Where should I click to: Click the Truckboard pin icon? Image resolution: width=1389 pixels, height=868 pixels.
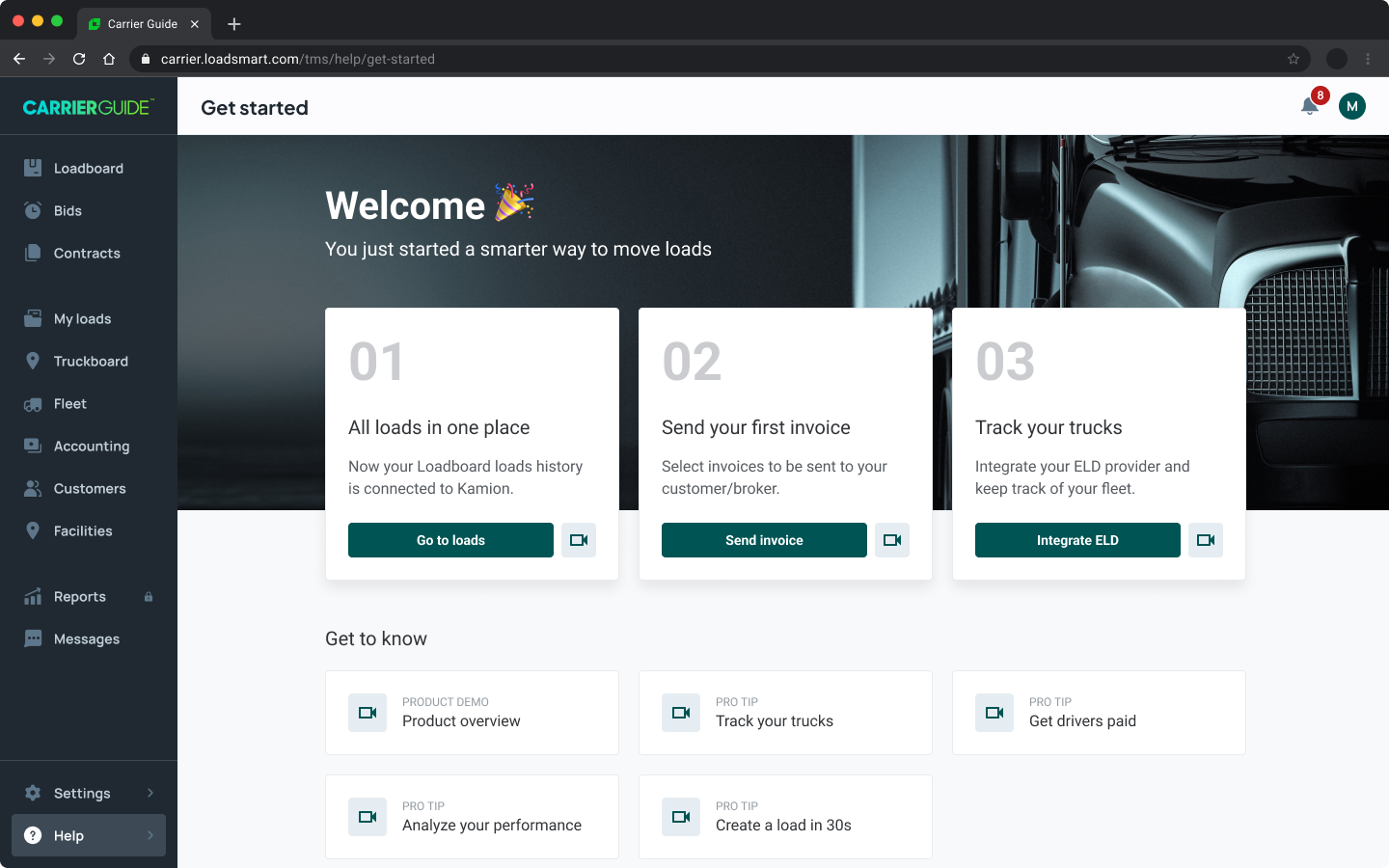tap(33, 361)
